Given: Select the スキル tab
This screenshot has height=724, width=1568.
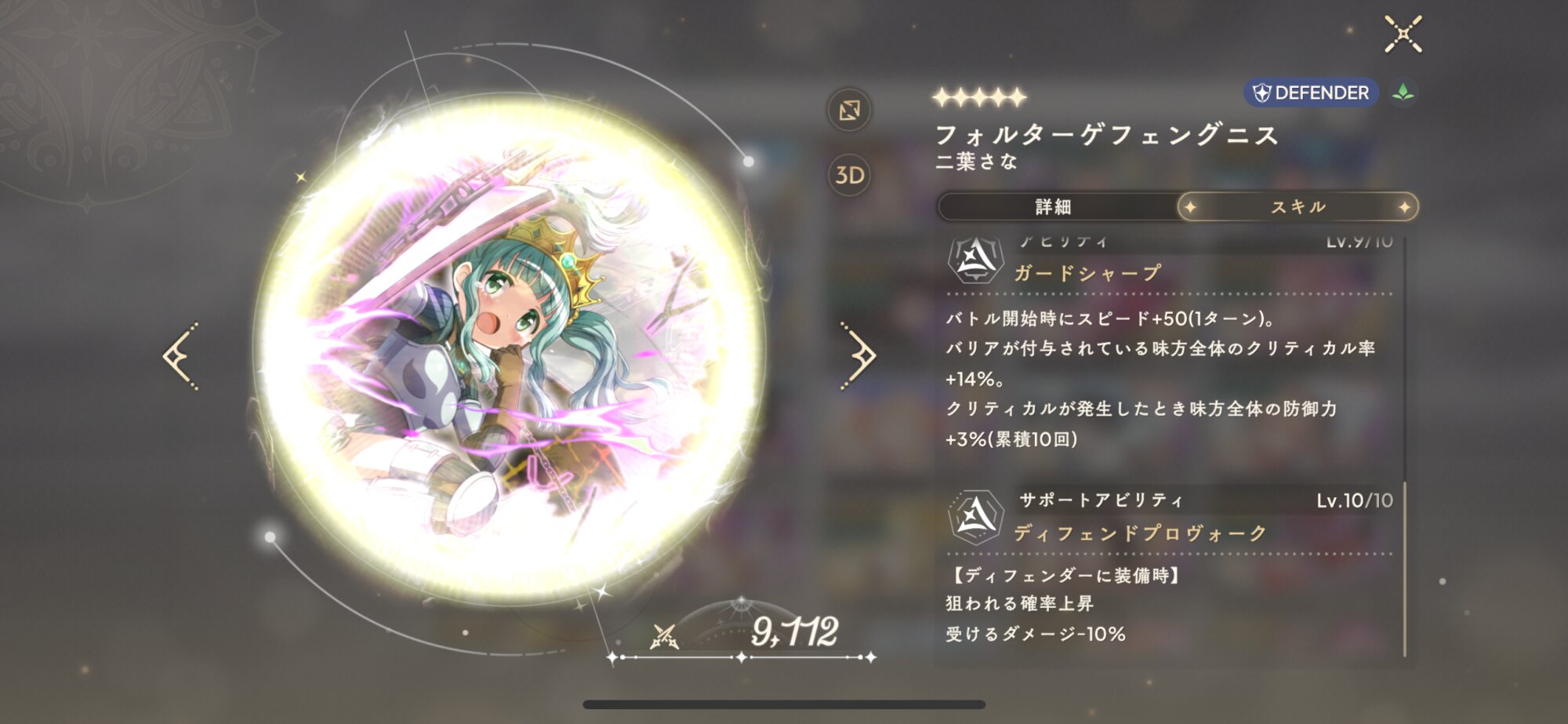Looking at the screenshot, I should (1298, 206).
